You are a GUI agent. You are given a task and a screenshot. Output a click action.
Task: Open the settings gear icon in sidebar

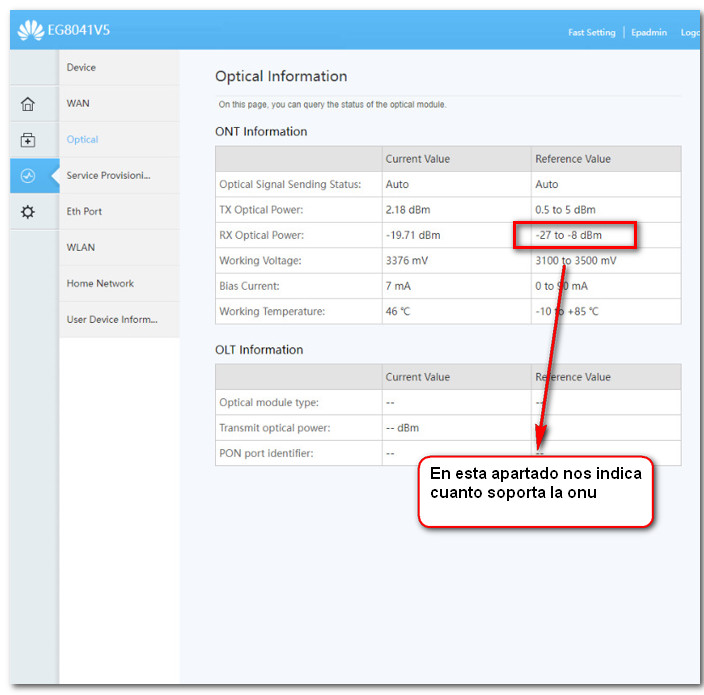click(x=28, y=212)
